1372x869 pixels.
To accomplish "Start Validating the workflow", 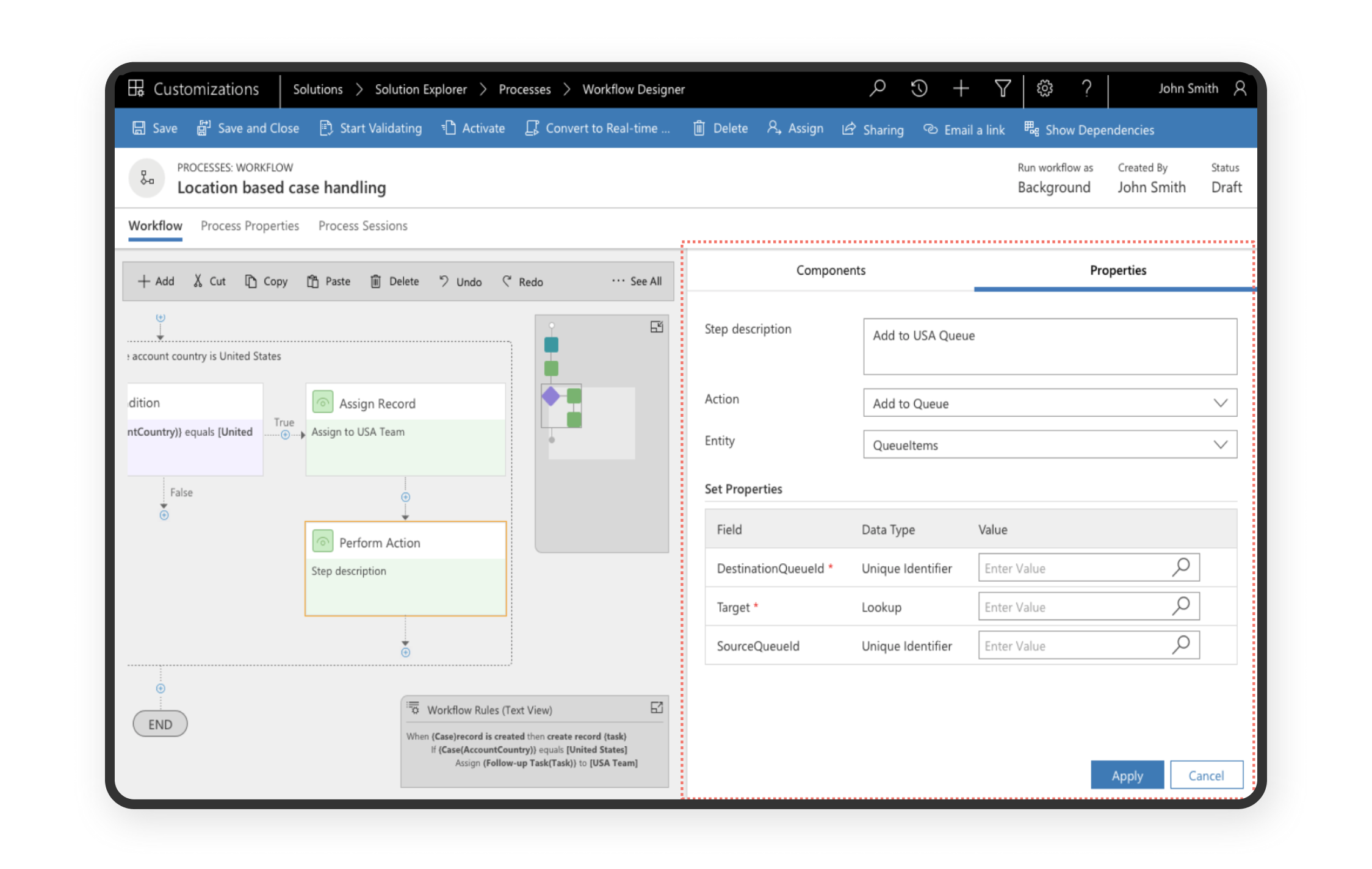I will coord(371,128).
